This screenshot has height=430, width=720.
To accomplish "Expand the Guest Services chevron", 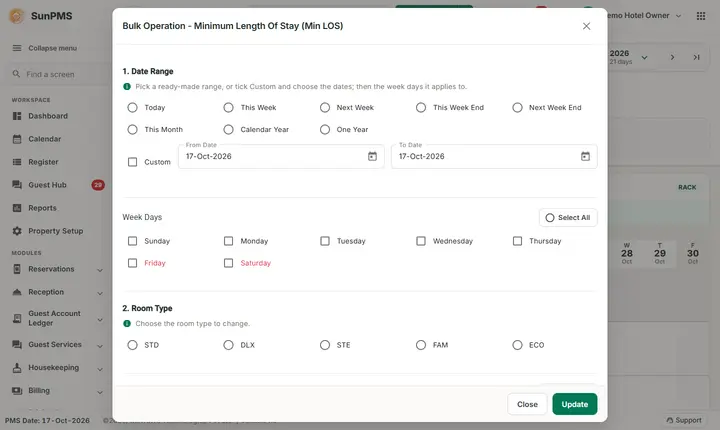I will pos(100,346).
